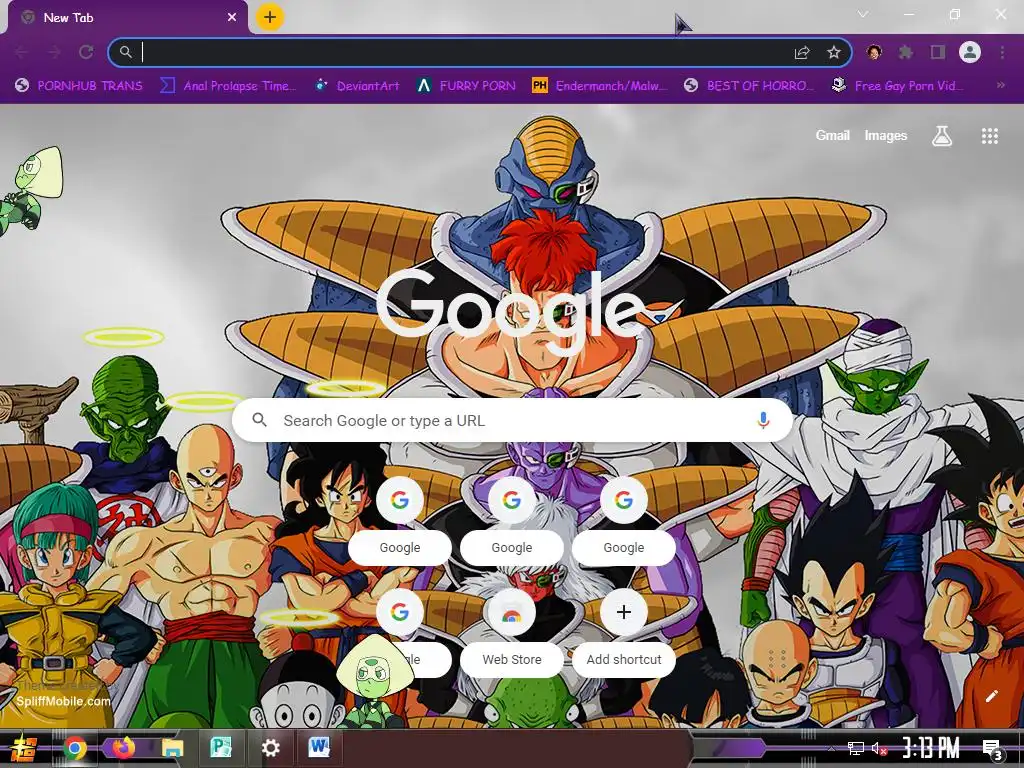Bookmark this tab with the star icon
This screenshot has width=1024, height=768.
pyautogui.click(x=834, y=52)
